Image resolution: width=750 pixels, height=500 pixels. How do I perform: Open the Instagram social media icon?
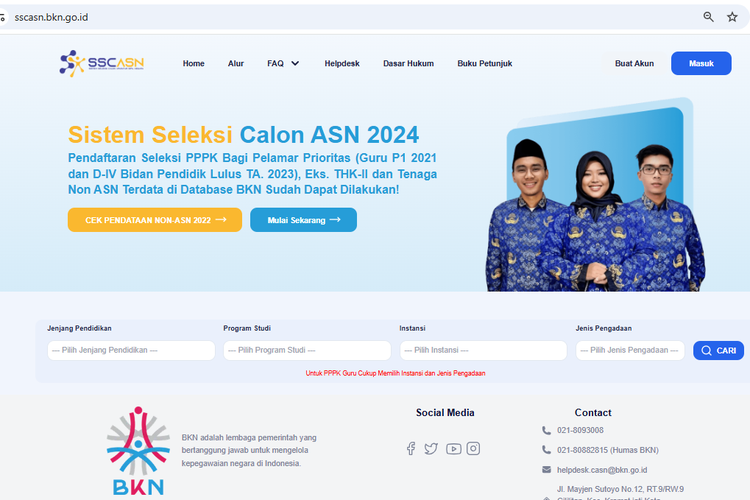(x=473, y=448)
